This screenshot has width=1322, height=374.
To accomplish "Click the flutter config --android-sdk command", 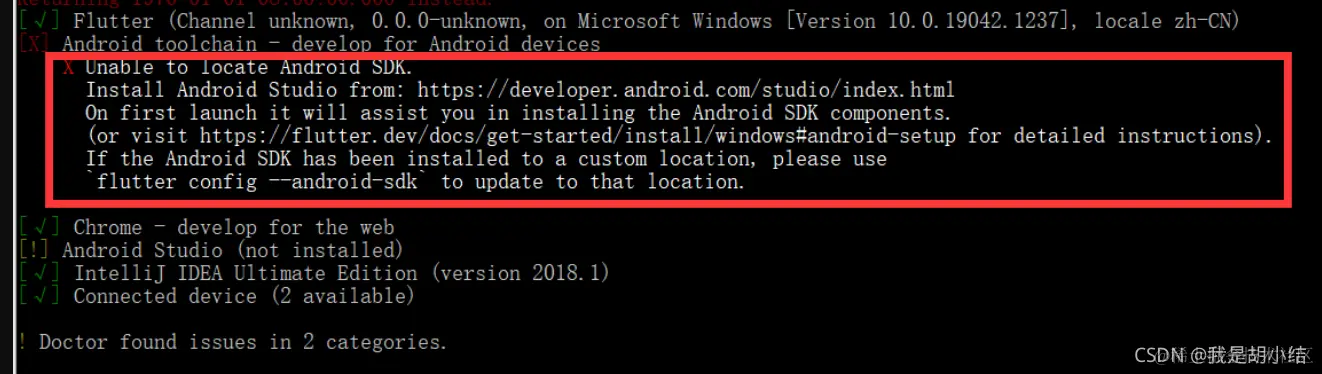I will click(x=258, y=182).
